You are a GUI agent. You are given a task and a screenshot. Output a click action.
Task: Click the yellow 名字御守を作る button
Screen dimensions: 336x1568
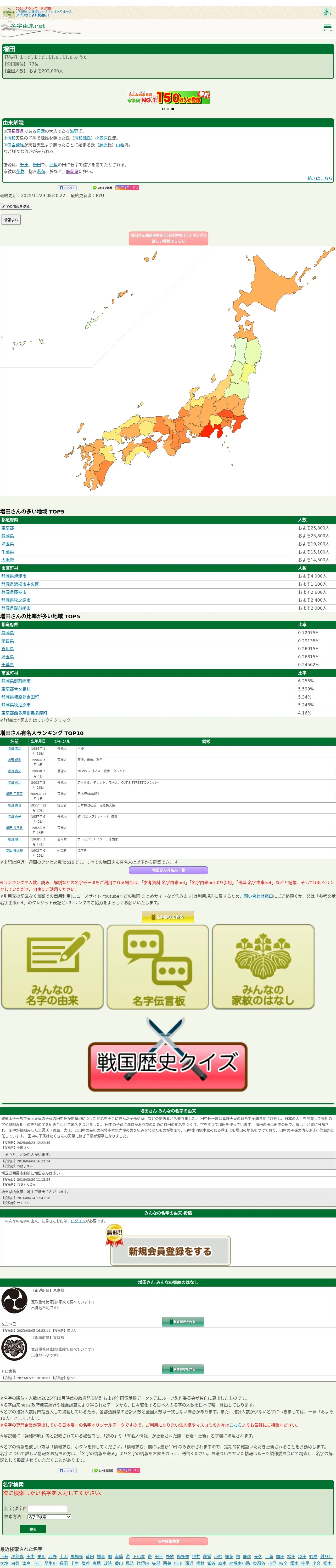click(x=168, y=917)
